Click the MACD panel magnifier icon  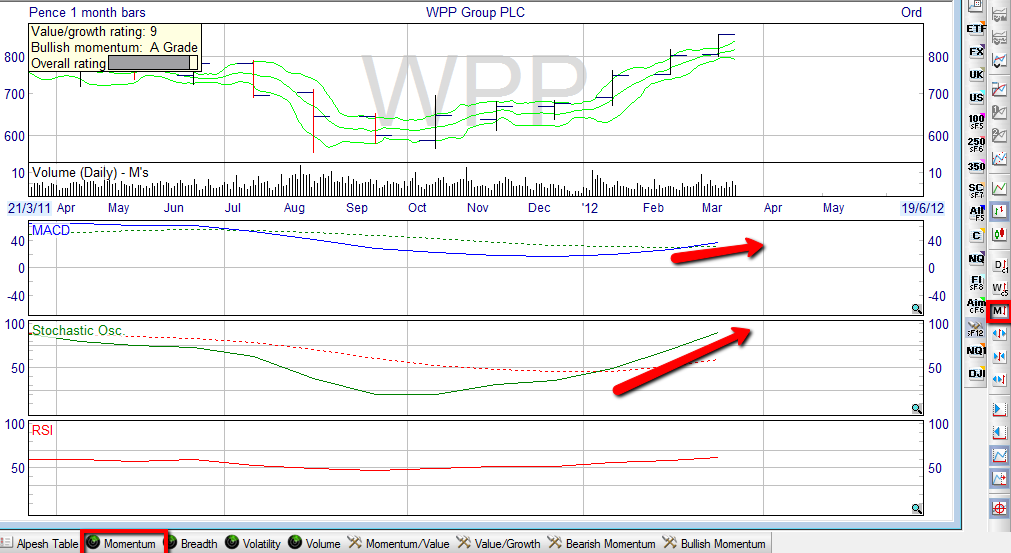pos(916,309)
